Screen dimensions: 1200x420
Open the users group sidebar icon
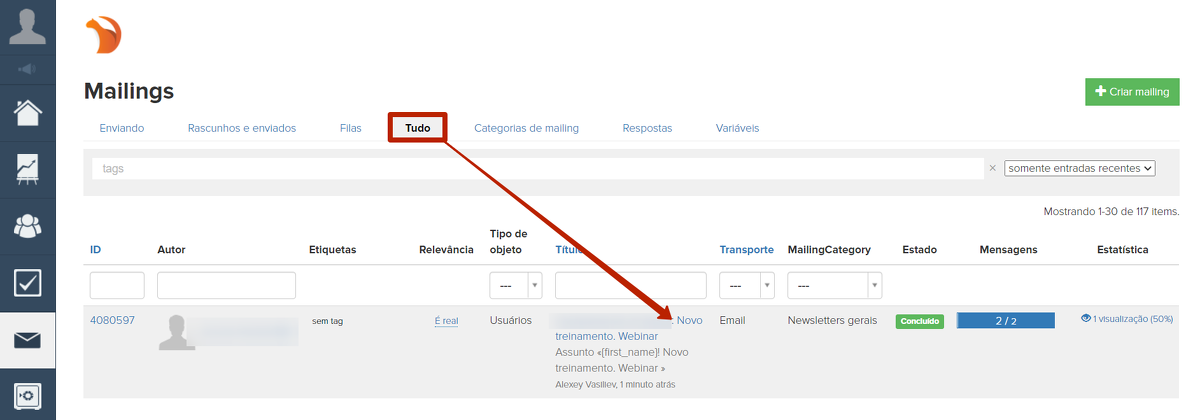click(x=28, y=226)
